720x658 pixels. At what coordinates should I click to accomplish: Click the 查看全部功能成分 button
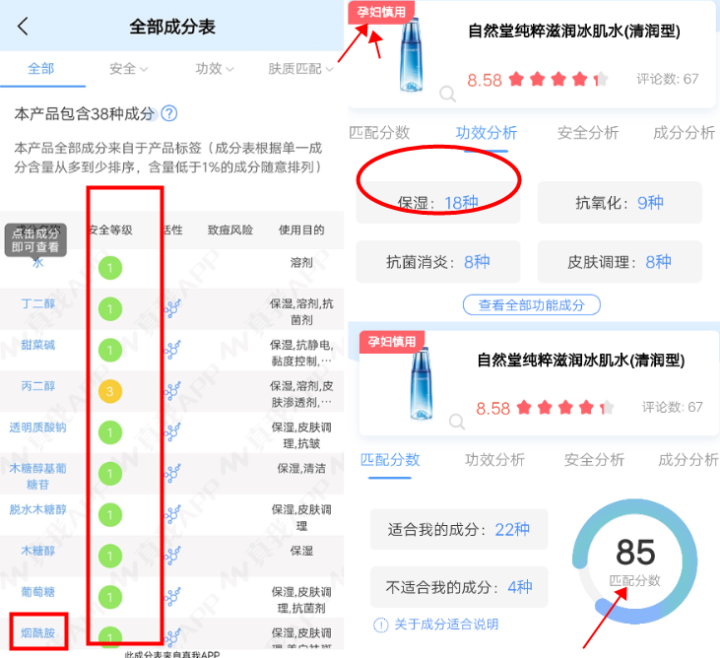(531, 305)
